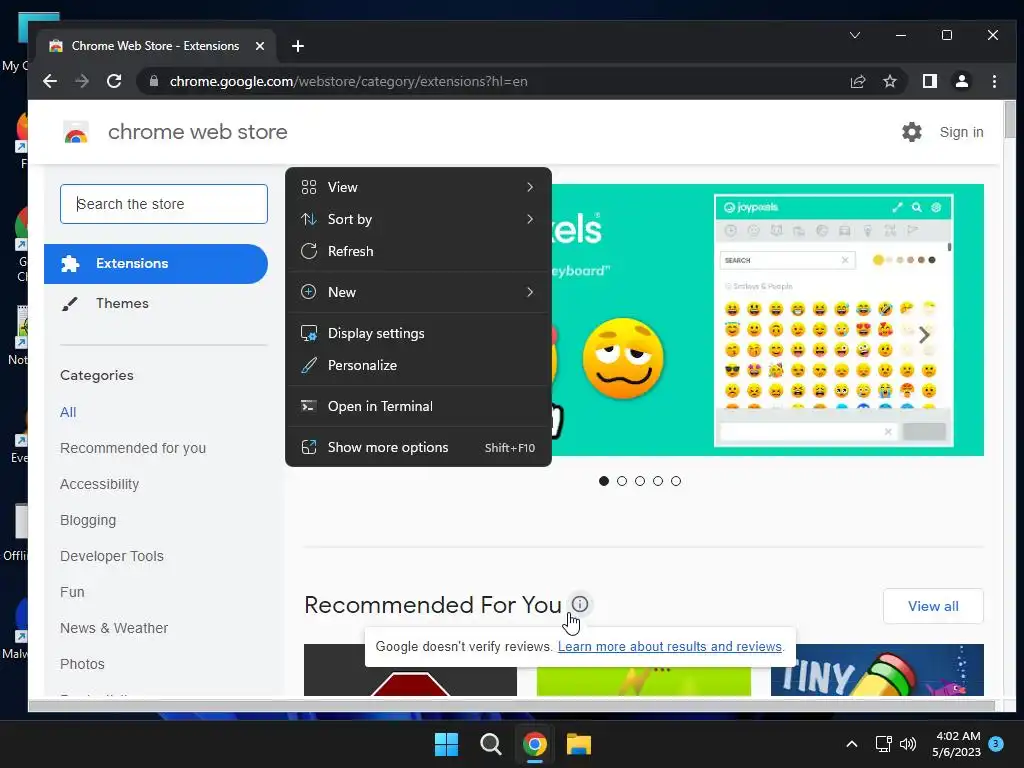Screen dimensions: 1024x768
Task: Click the network icon in system tray
Action: pyautogui.click(x=884, y=744)
